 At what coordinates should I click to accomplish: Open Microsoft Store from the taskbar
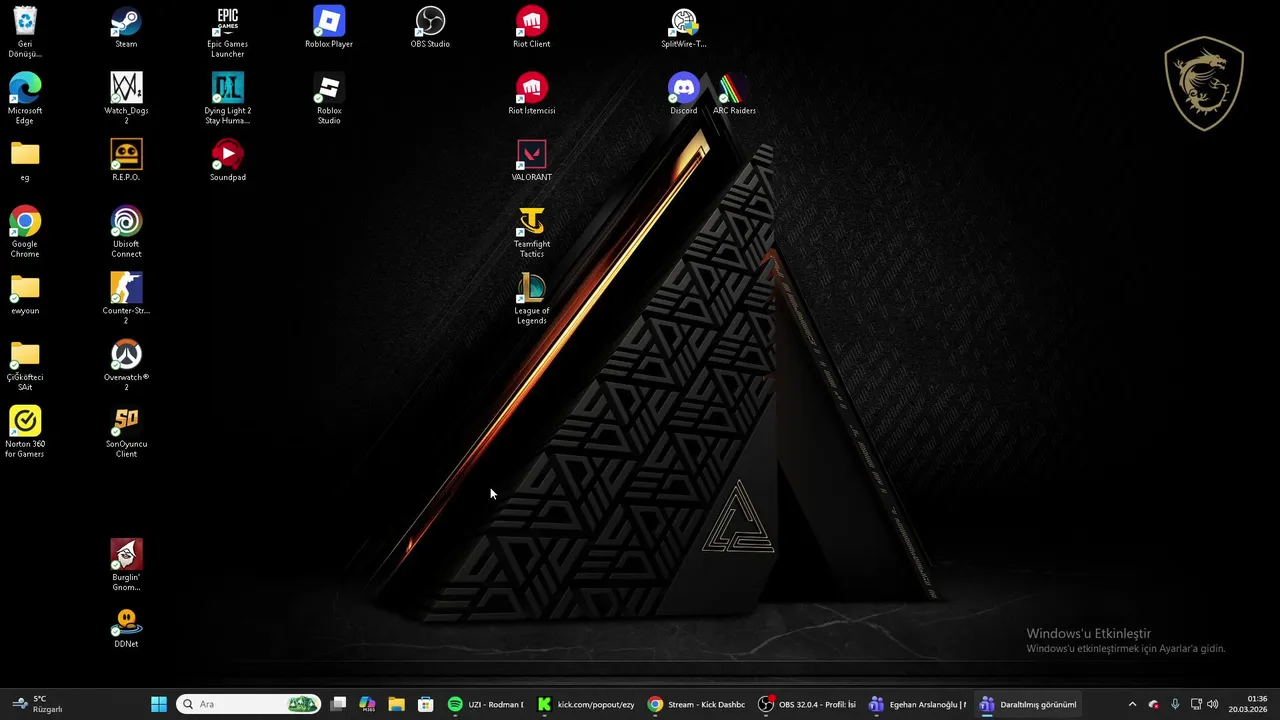(425, 704)
